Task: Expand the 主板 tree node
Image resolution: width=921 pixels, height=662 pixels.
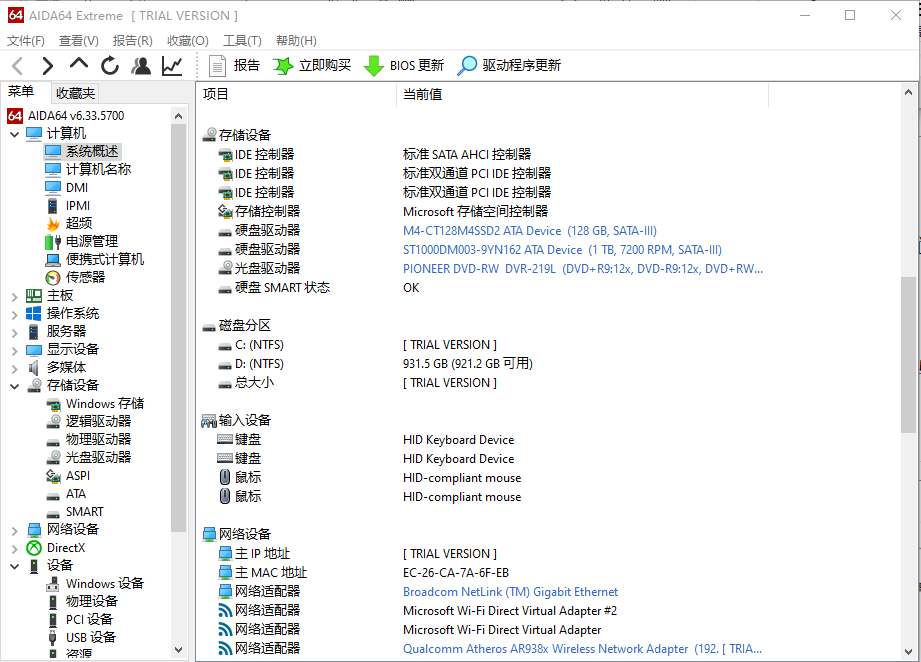Action: point(14,296)
